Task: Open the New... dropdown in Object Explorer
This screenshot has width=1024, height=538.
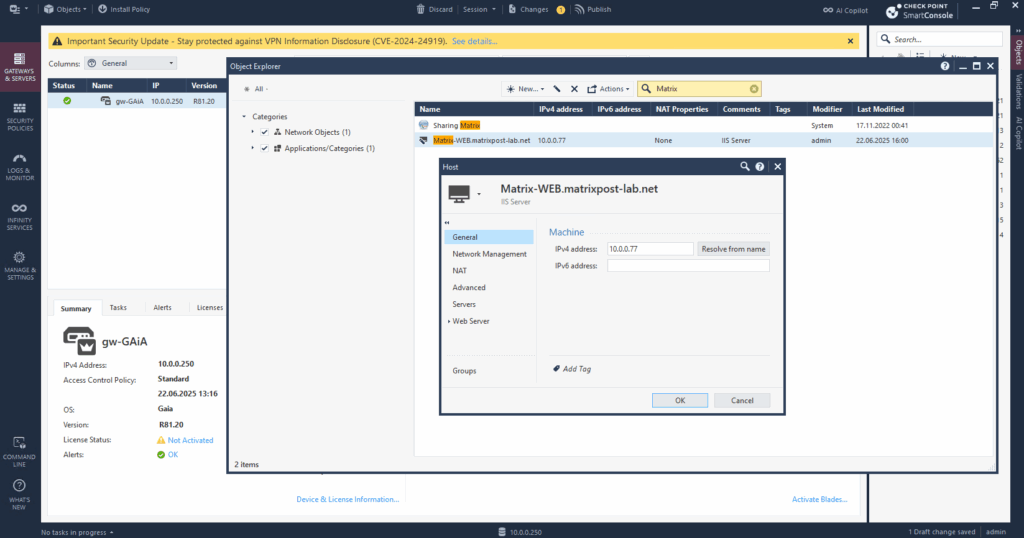Action: [x=525, y=89]
